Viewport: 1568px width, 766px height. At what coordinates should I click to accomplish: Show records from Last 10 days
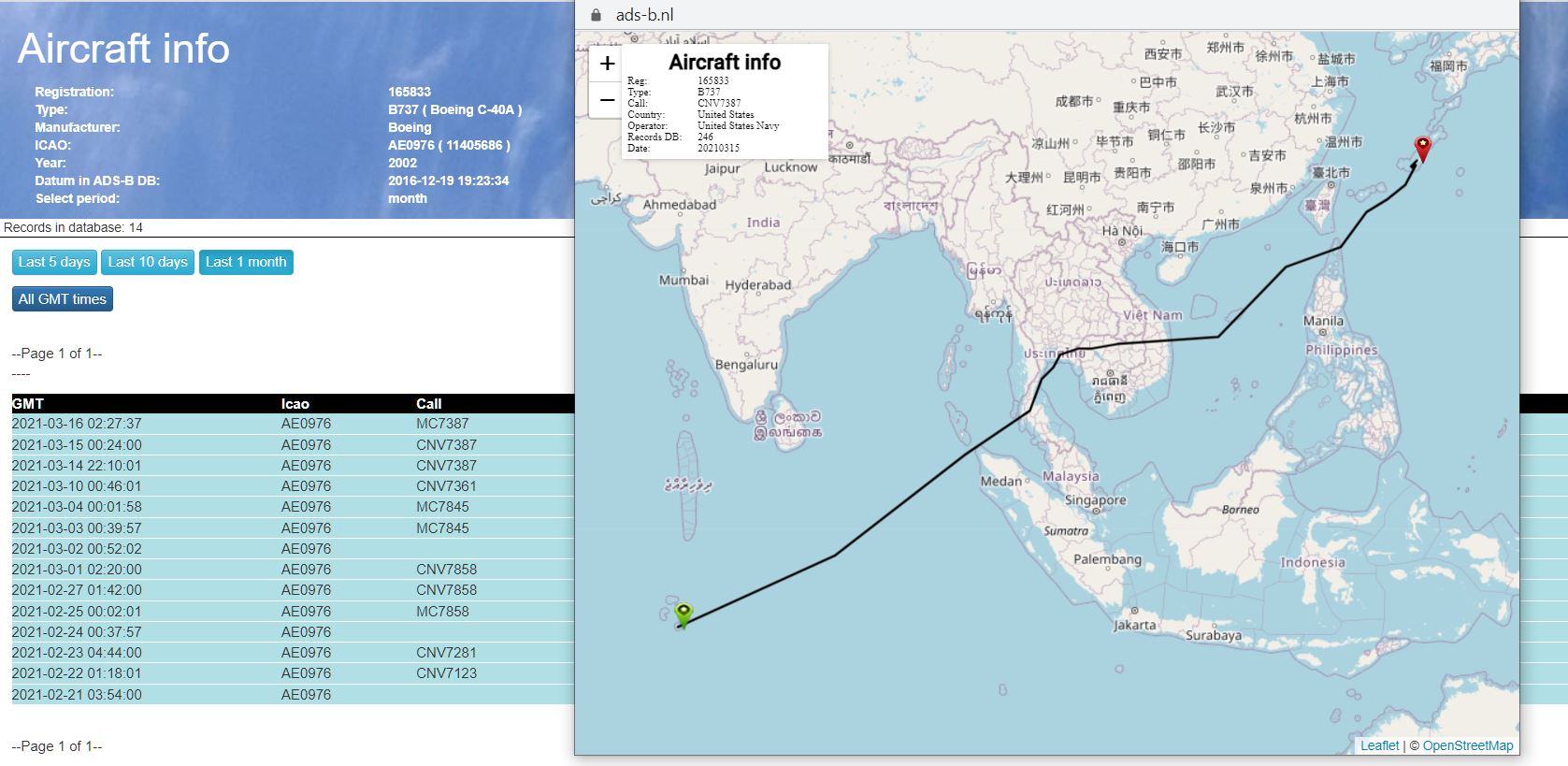(148, 262)
